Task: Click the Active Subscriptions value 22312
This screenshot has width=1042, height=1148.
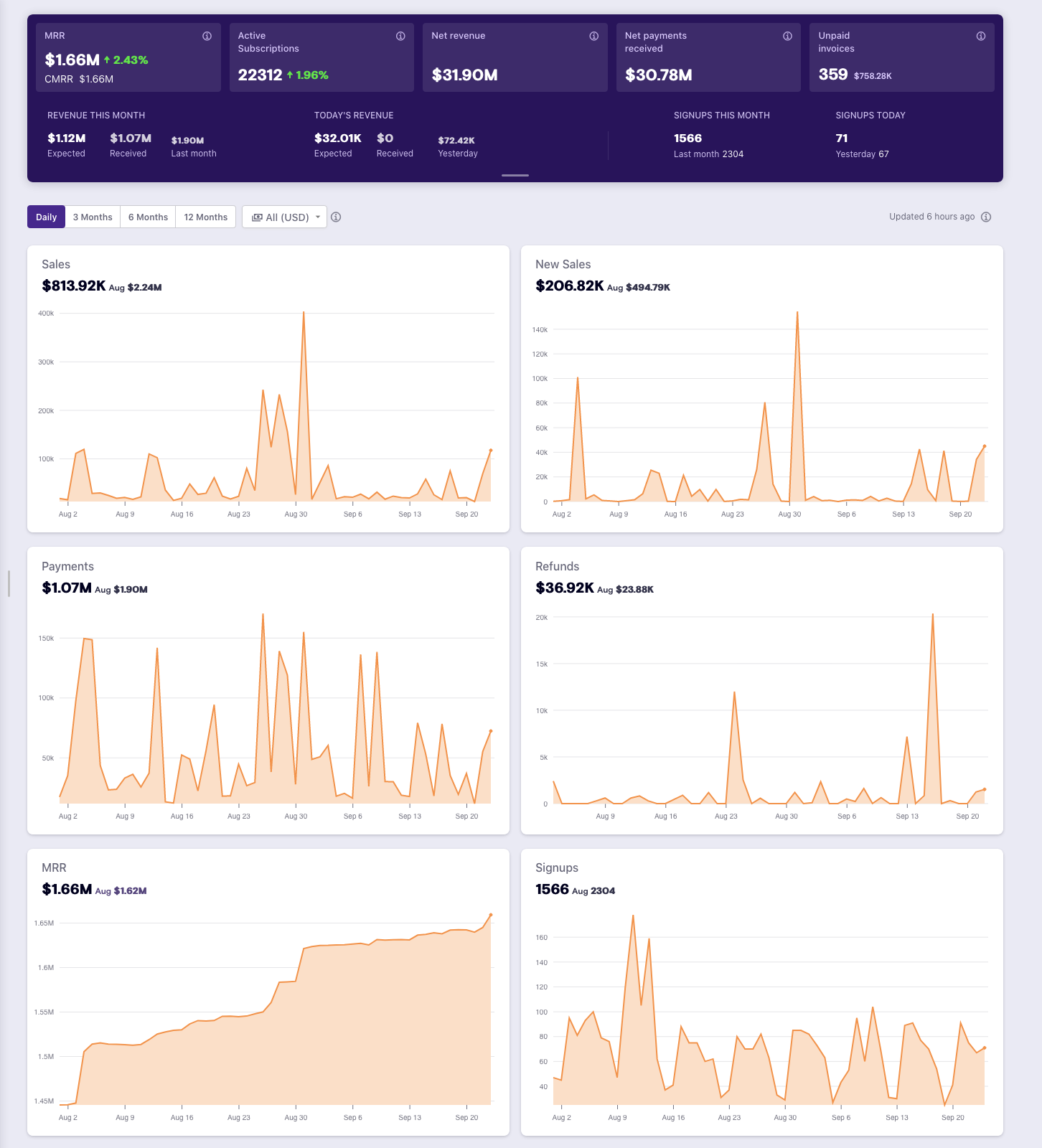Action: pyautogui.click(x=260, y=75)
